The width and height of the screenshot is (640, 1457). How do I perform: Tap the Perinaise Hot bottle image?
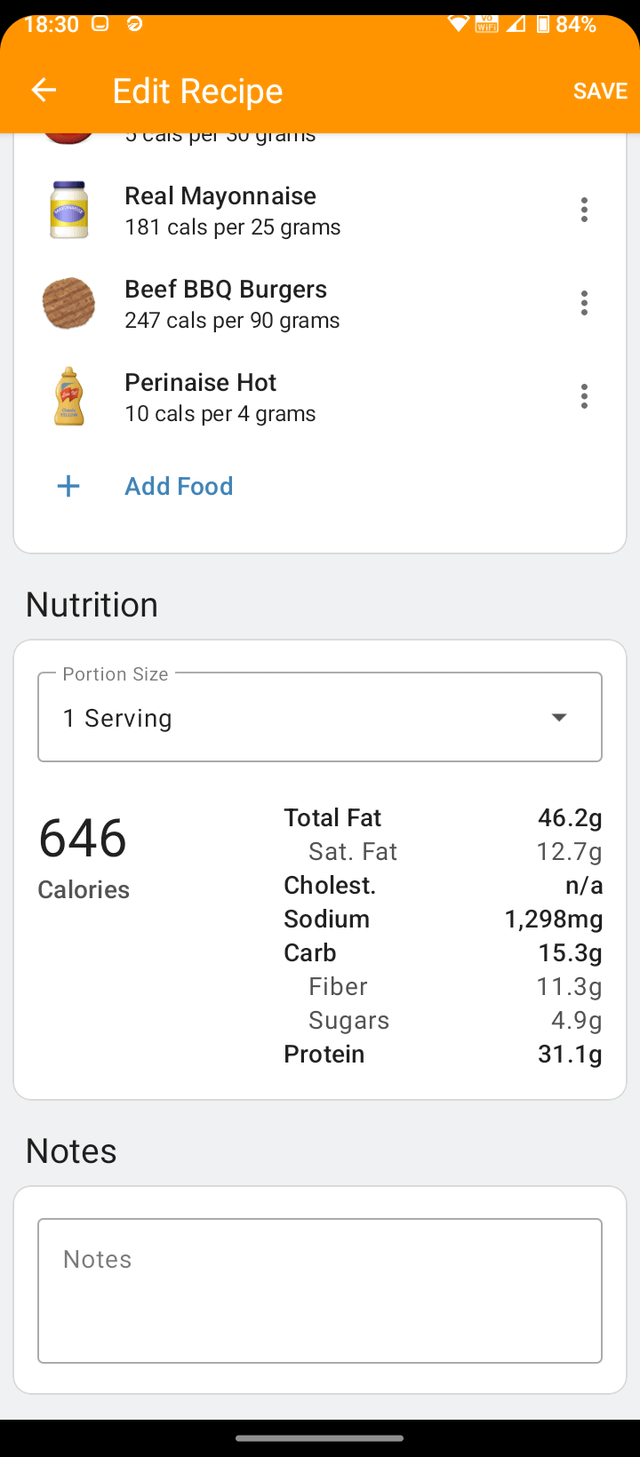point(69,397)
